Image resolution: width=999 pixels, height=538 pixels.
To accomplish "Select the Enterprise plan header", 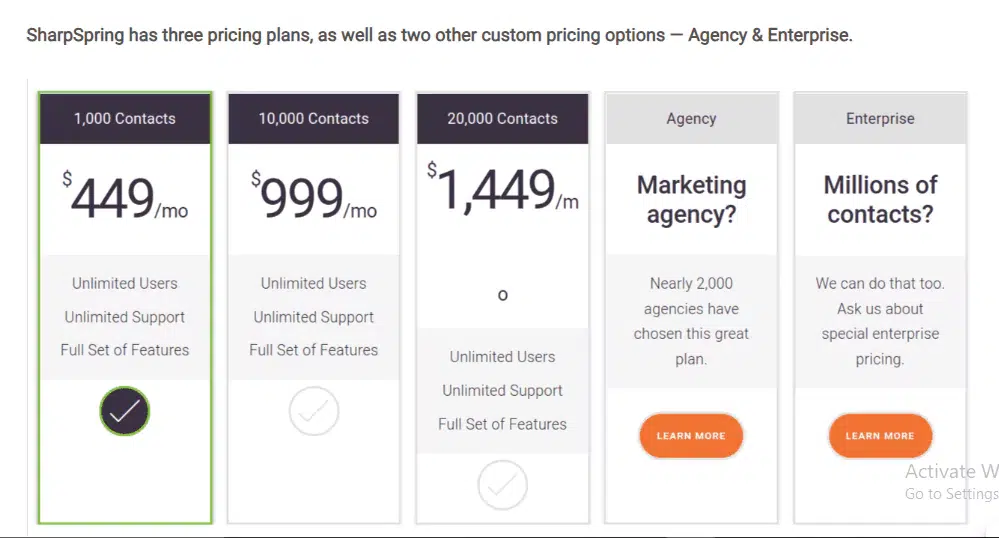I will pos(880,118).
